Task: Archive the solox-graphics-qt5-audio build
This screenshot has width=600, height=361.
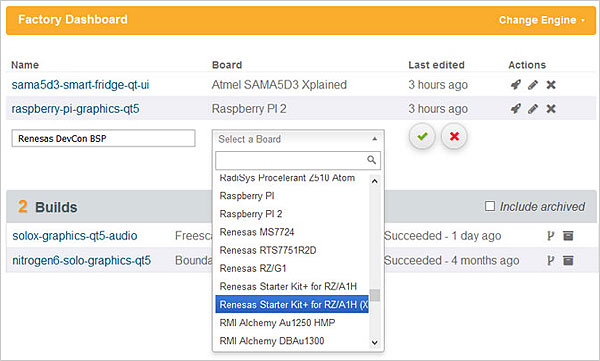Action: coord(568,236)
